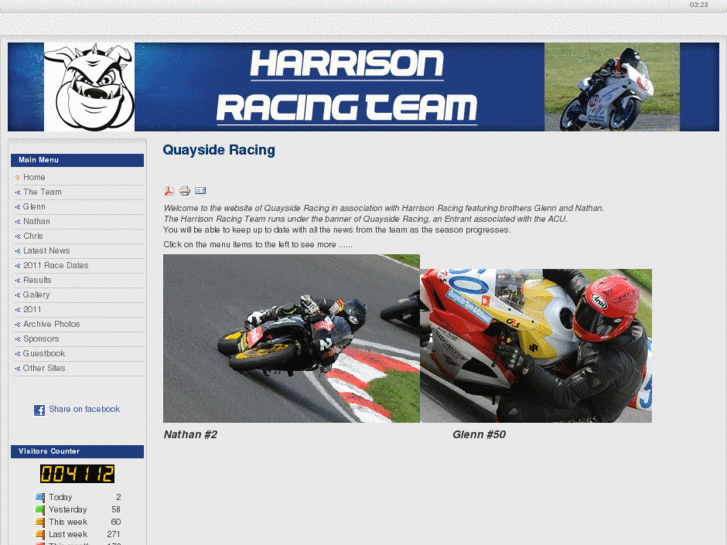The height and width of the screenshot is (545, 727).
Task: Click the motorcycle photo in the banner
Action: (612, 87)
